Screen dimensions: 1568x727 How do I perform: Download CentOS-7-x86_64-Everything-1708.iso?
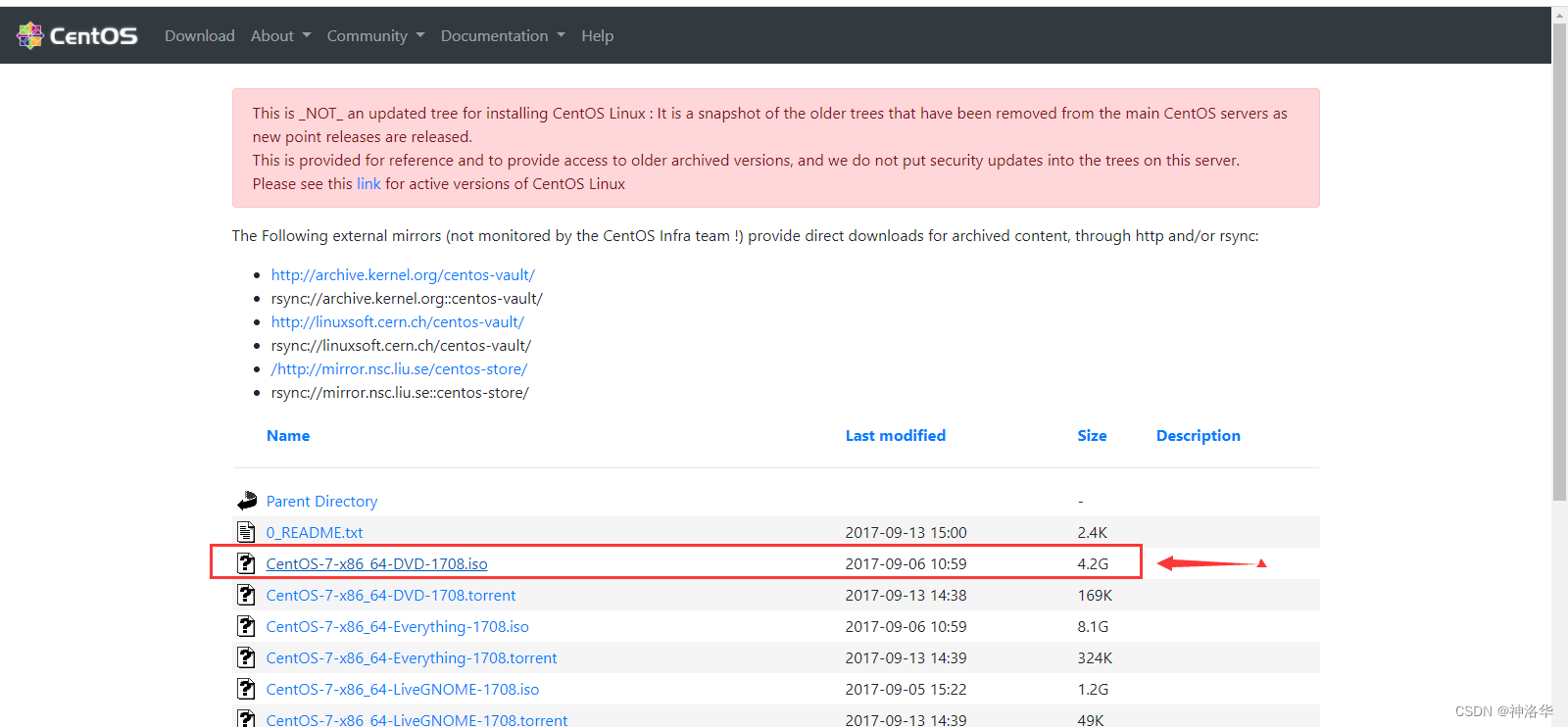397,626
